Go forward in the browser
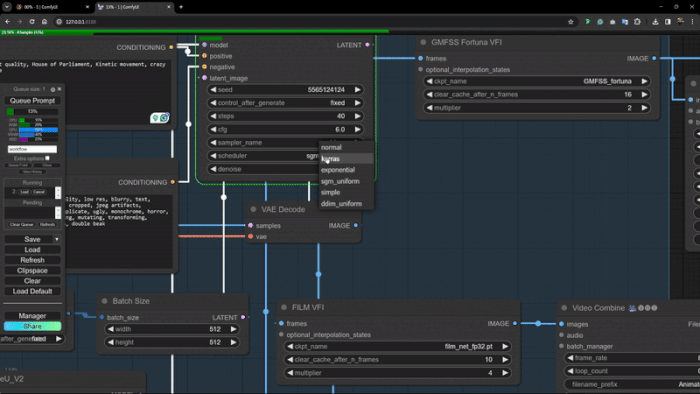700x394 pixels. 20,21
